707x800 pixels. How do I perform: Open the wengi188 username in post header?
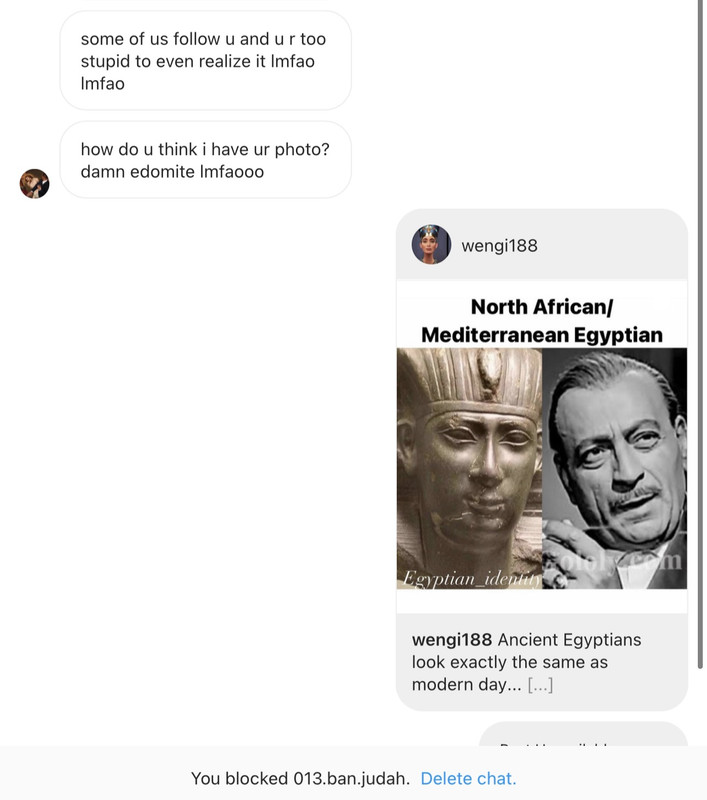click(499, 245)
